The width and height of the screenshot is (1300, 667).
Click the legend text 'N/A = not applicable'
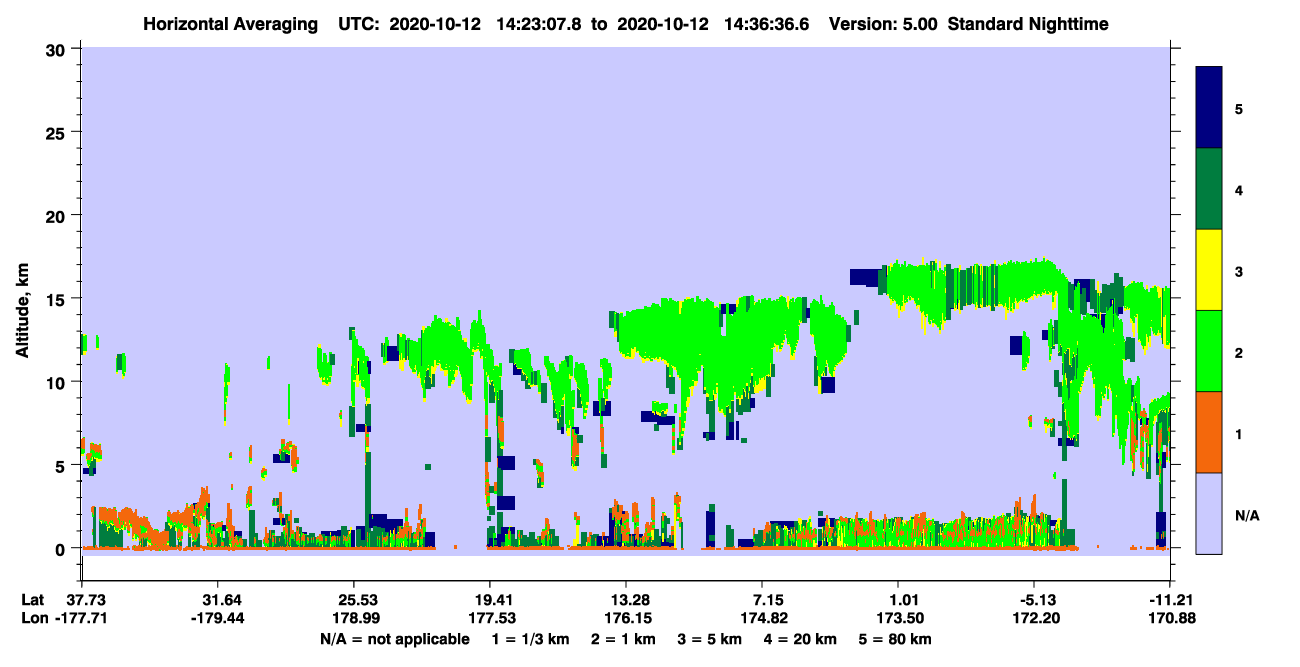[x=395, y=639]
